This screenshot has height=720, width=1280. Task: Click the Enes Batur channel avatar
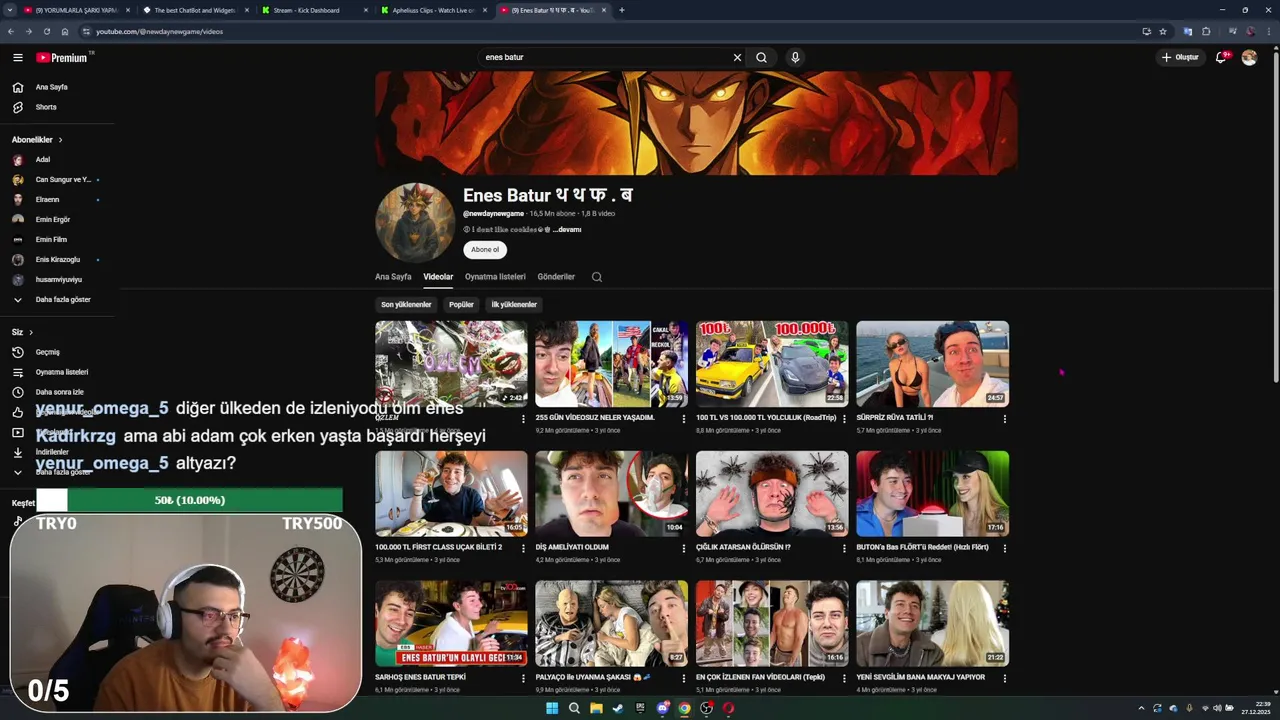click(x=414, y=222)
